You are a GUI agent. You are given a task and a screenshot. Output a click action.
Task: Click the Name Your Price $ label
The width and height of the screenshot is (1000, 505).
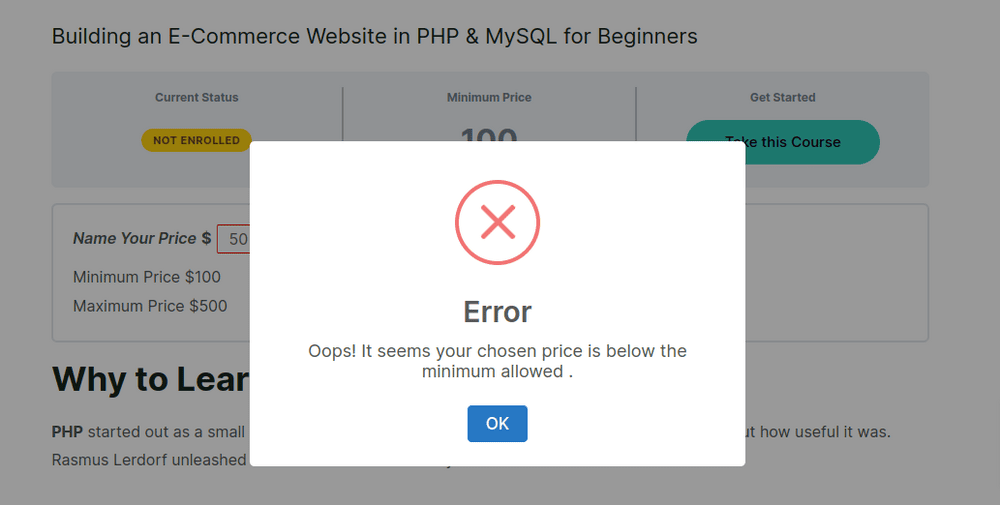[142, 239]
